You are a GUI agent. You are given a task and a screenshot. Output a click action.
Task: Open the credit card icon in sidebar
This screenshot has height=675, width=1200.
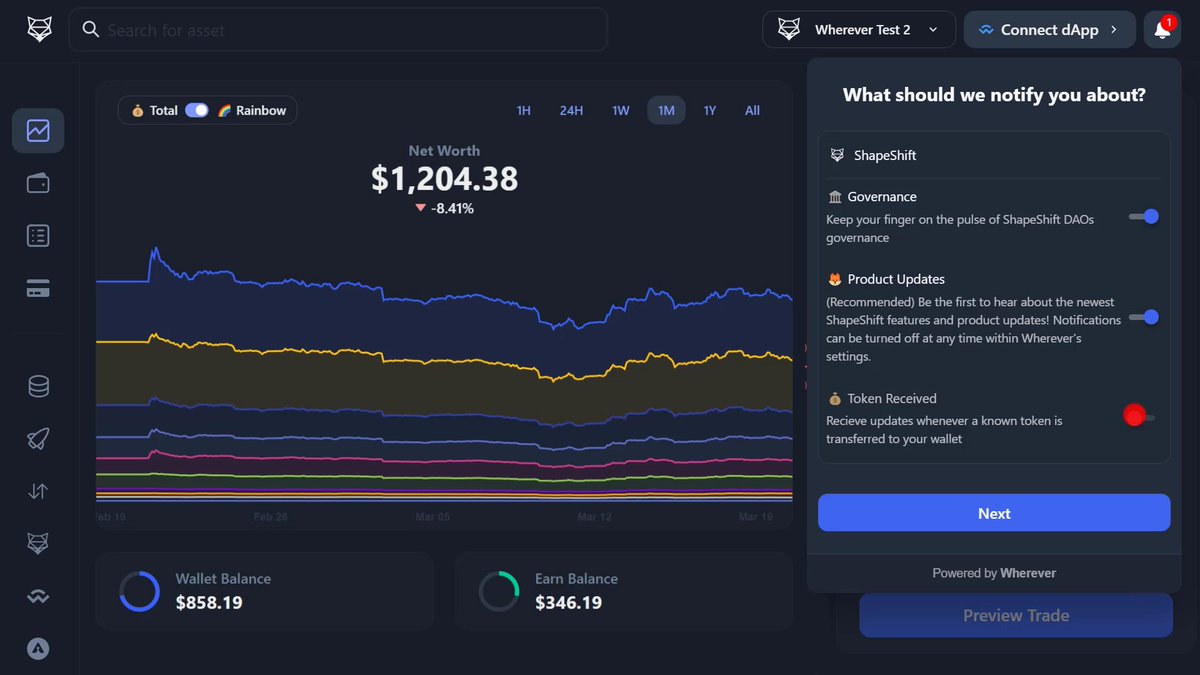click(38, 289)
